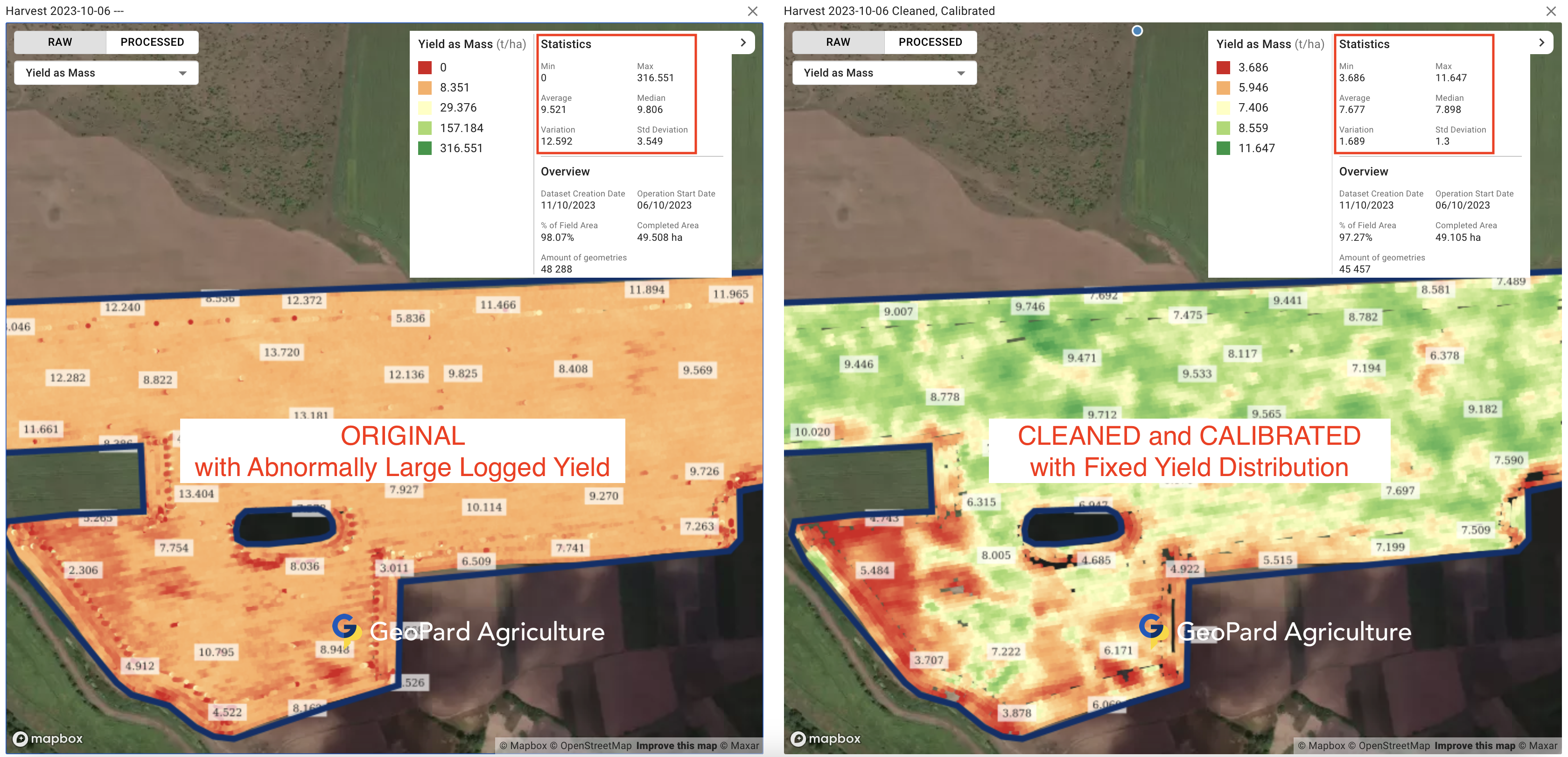Open Improve this map link on left
Screen dimensions: 1568x757
(676, 745)
